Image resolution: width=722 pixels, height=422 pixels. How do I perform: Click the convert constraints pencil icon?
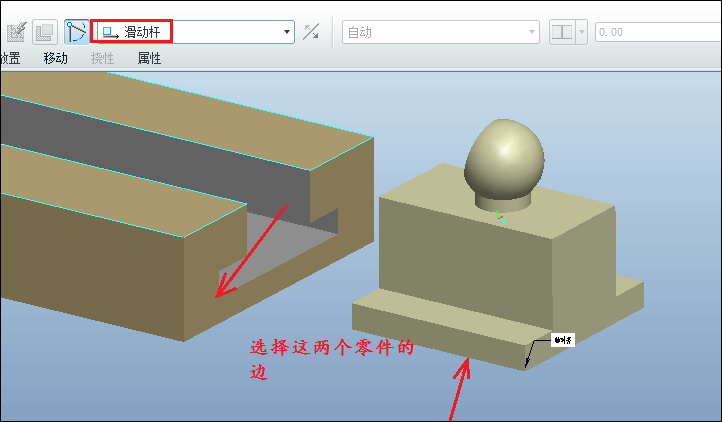(x=17, y=32)
